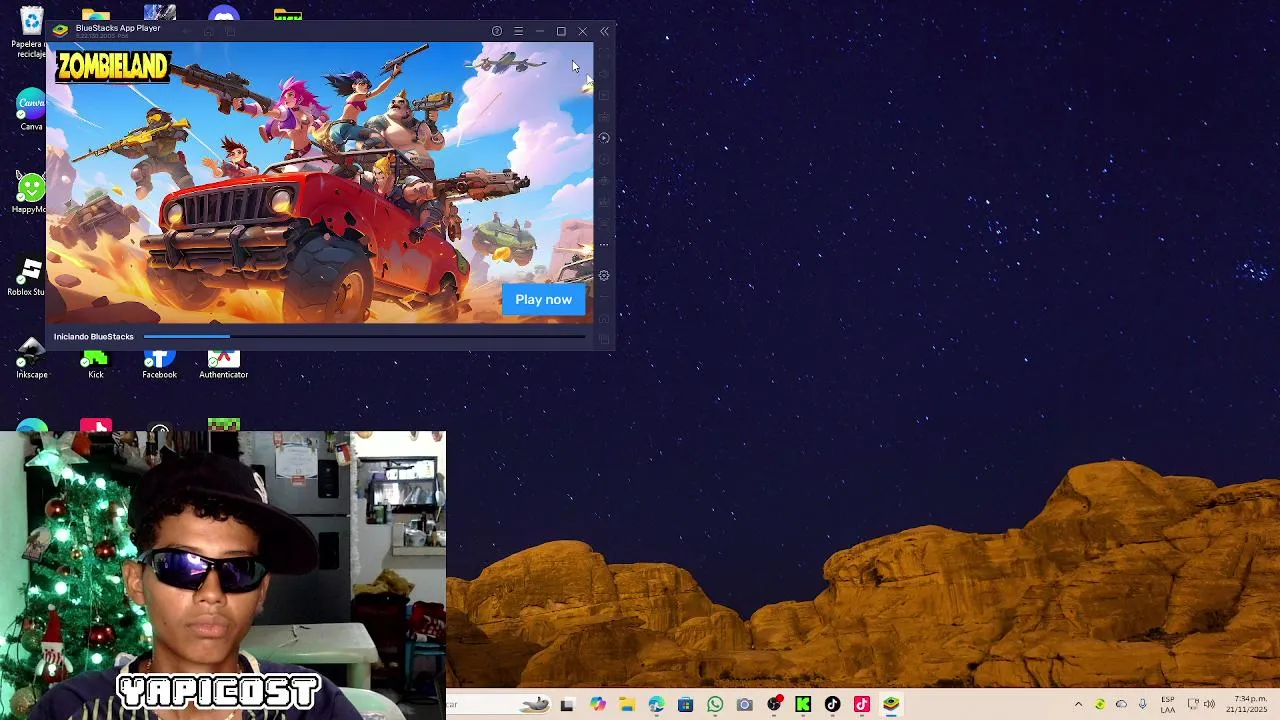This screenshot has width=1280, height=720.
Task: Expand the hidden system tray icons chevron
Action: point(1078,705)
